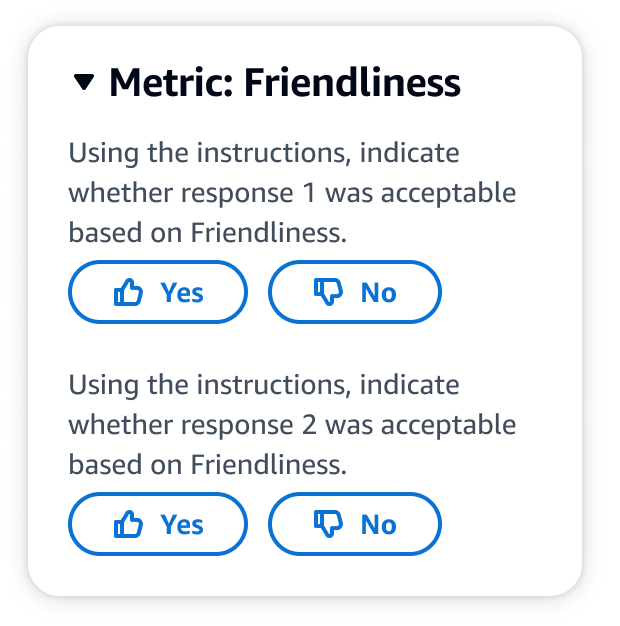The height and width of the screenshot is (626, 620).
Task: Rate response 1 as acceptable with Yes
Action: (x=157, y=293)
